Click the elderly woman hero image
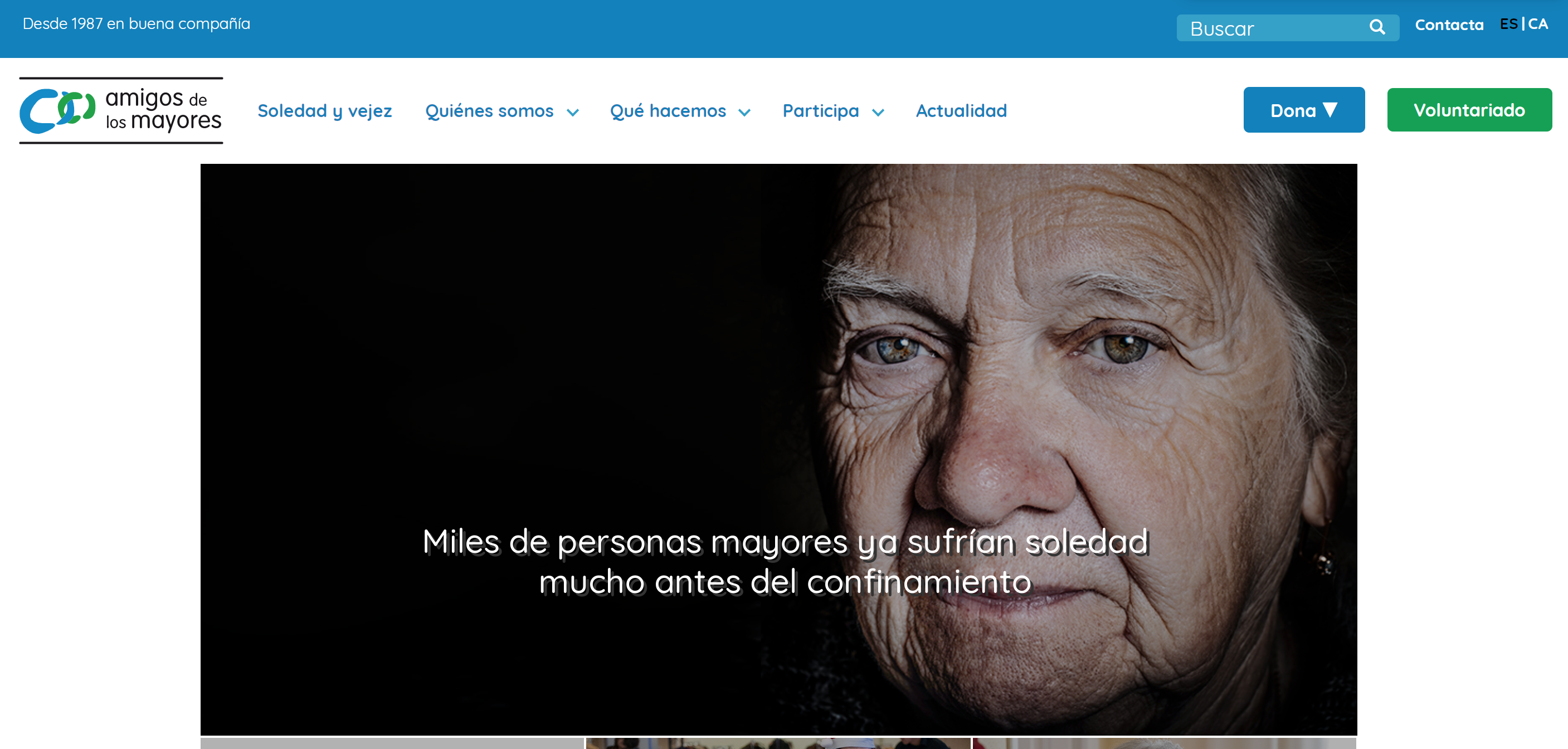 tap(778, 449)
